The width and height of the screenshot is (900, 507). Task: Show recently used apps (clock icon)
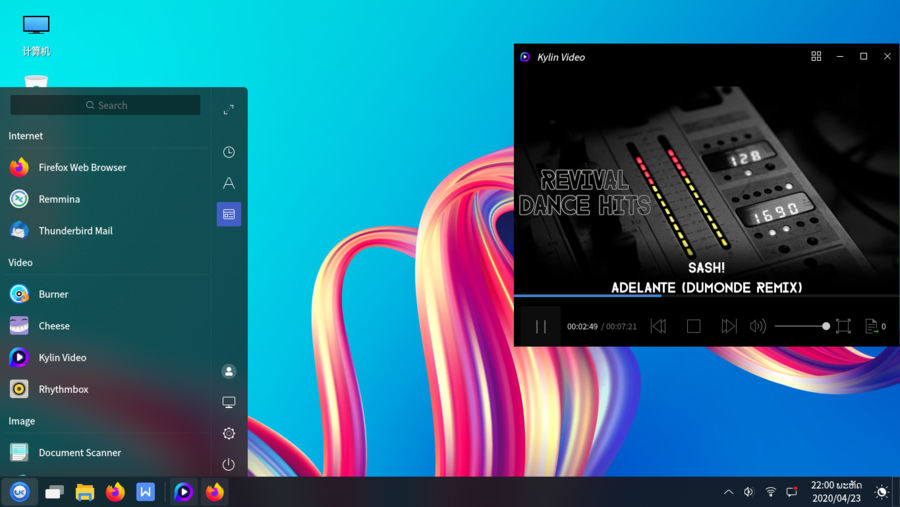[x=228, y=152]
